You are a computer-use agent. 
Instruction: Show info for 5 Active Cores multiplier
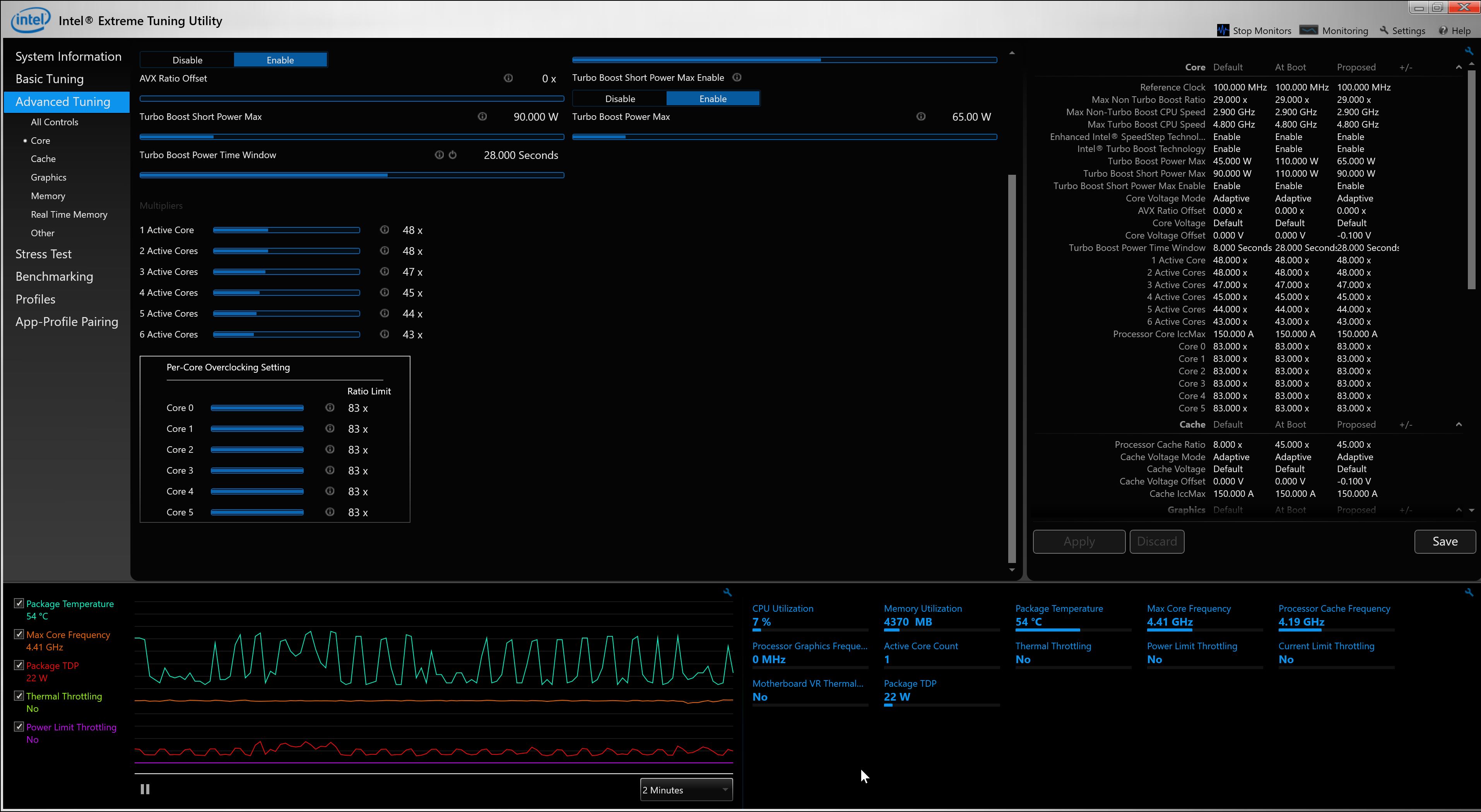coord(385,313)
